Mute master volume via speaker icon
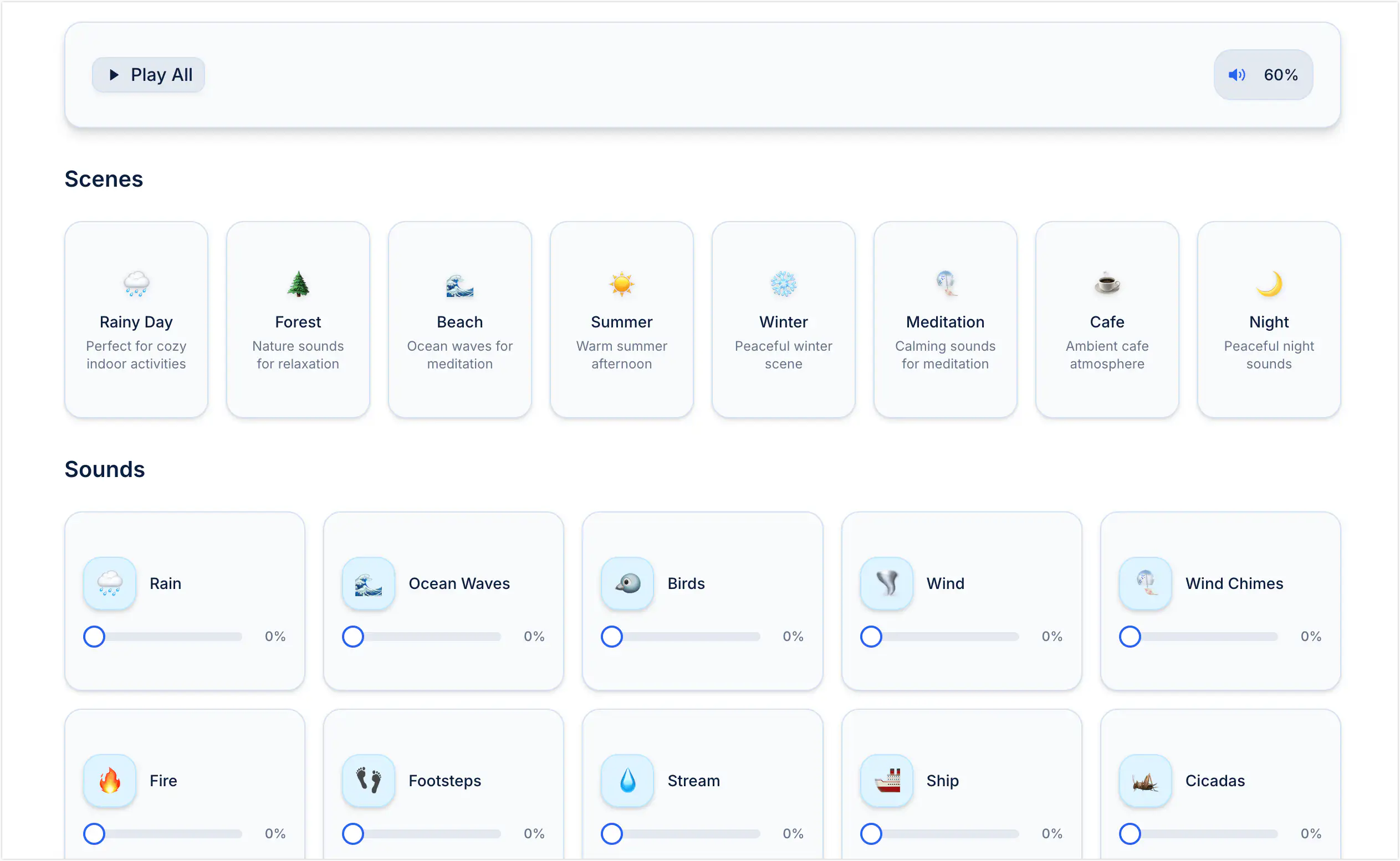 [x=1236, y=75]
